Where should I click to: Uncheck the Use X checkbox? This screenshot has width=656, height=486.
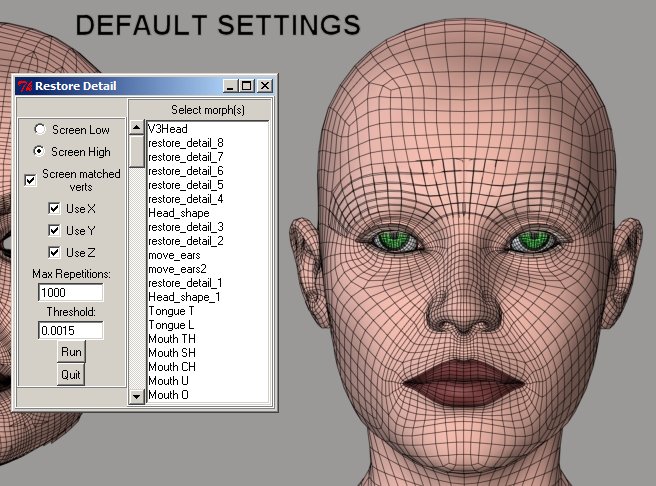54,209
